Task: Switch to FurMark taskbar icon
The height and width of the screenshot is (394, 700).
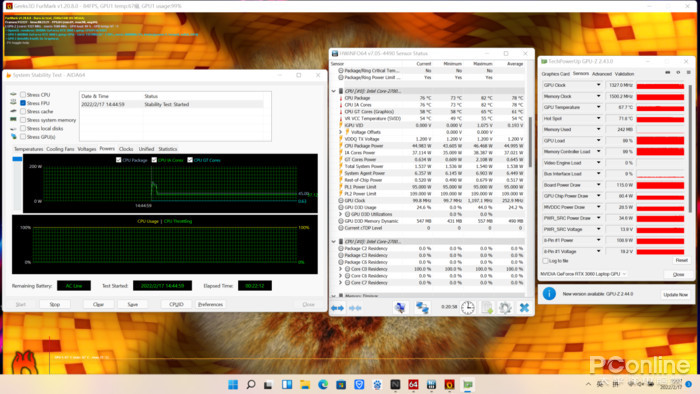Action: pyautogui.click(x=450, y=385)
